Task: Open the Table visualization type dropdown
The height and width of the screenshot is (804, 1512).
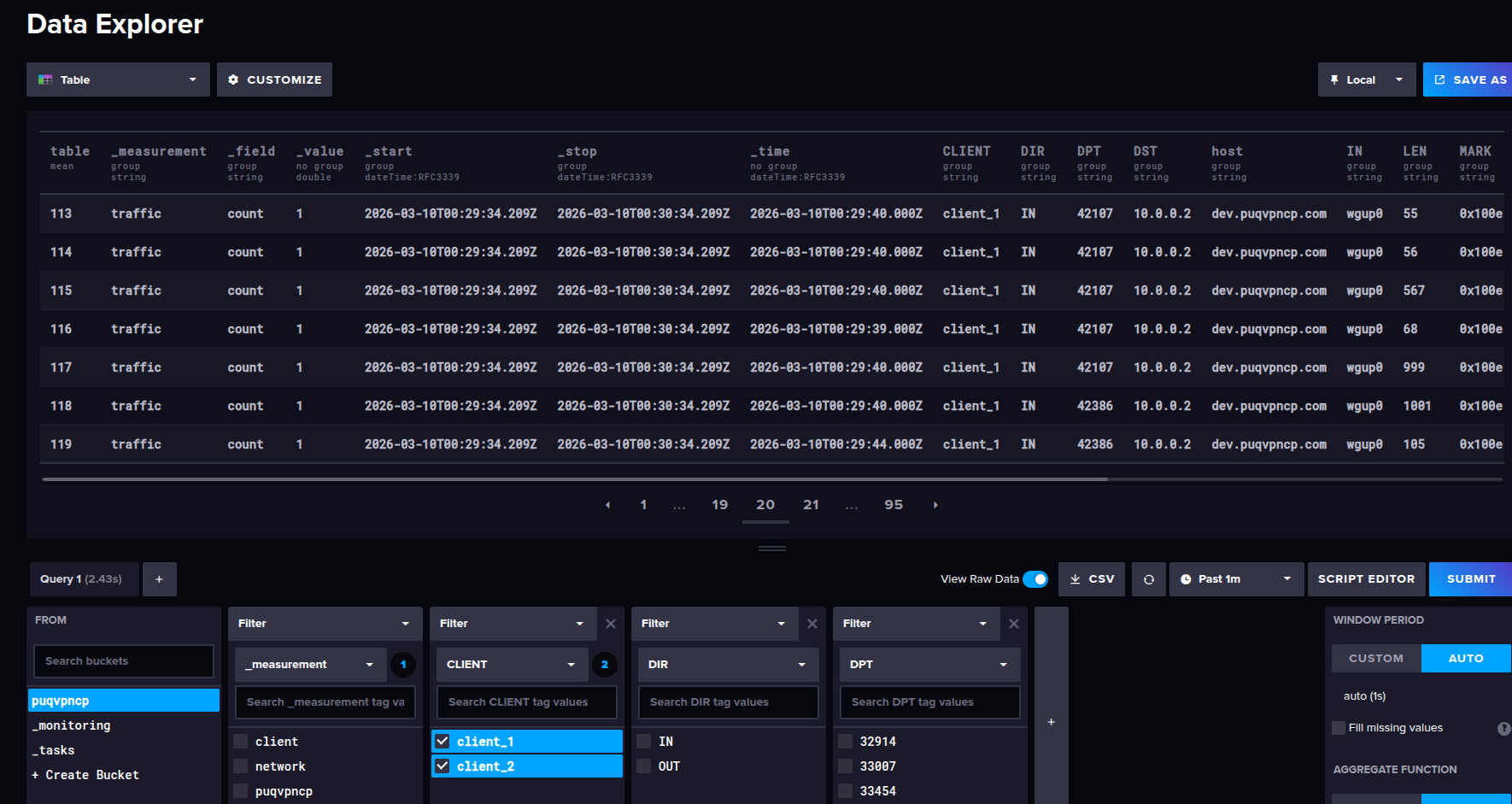Action: 118,79
